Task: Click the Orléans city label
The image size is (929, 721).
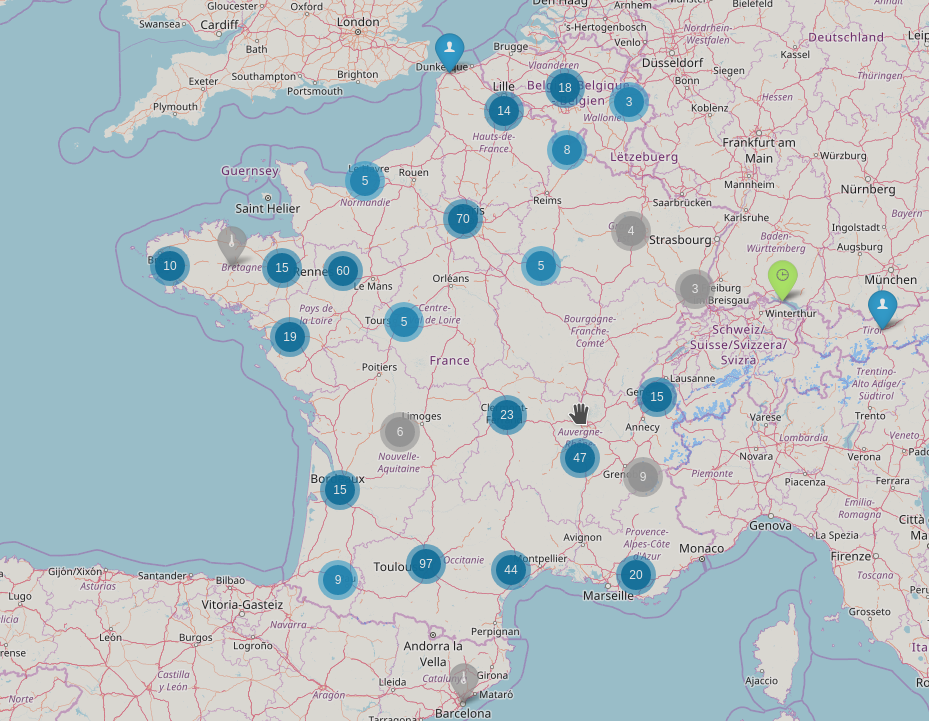Action: [450, 278]
